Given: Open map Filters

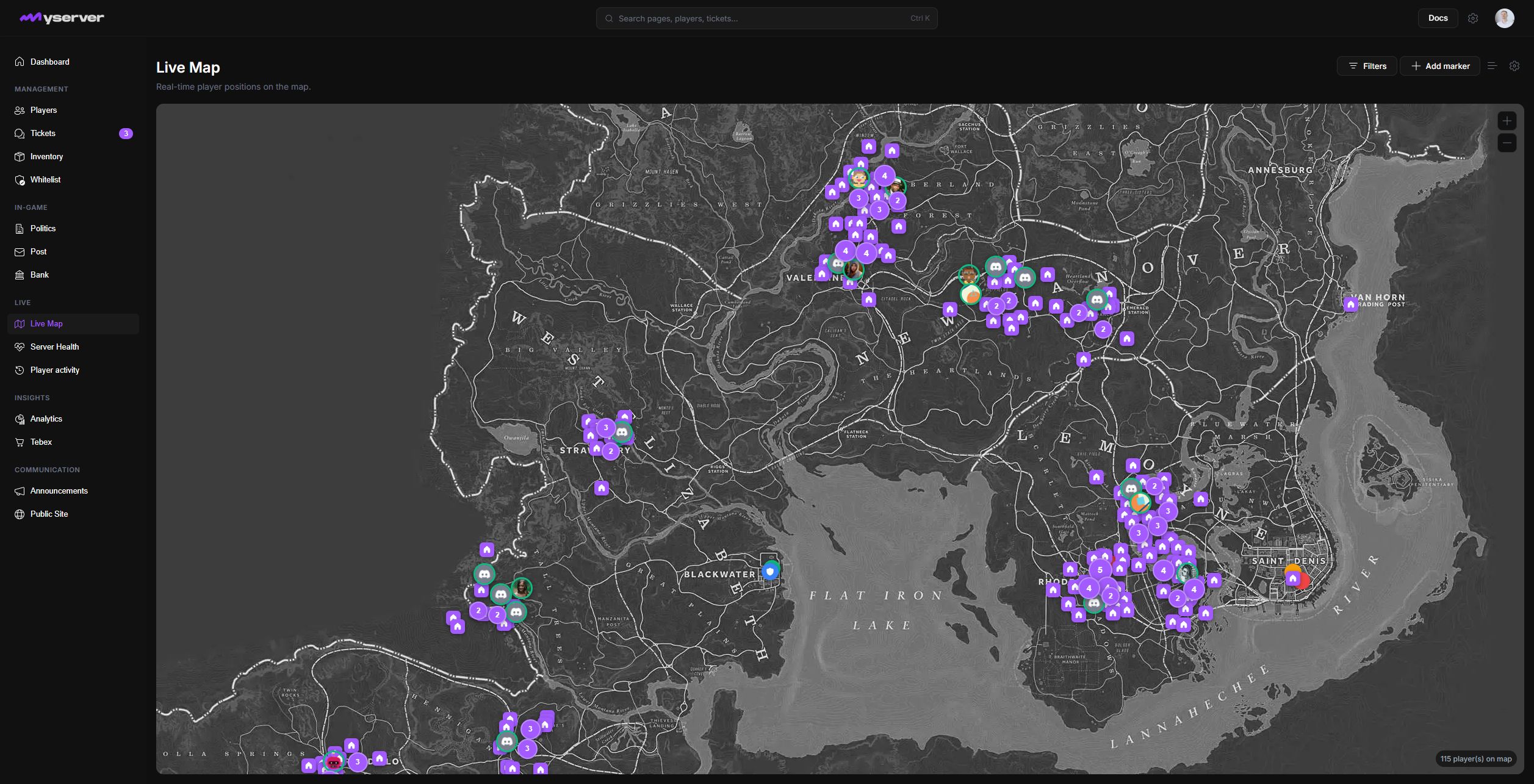Looking at the screenshot, I should point(1367,66).
